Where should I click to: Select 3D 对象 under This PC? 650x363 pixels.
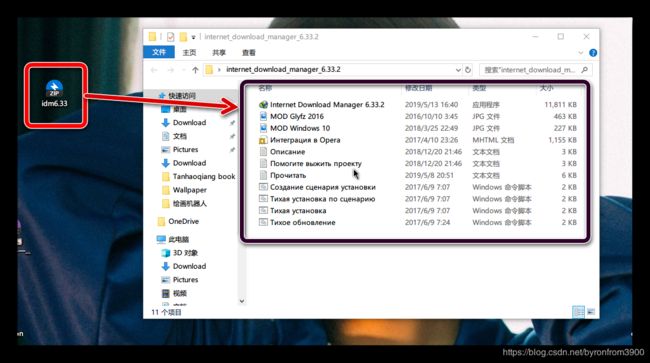click(x=185, y=253)
